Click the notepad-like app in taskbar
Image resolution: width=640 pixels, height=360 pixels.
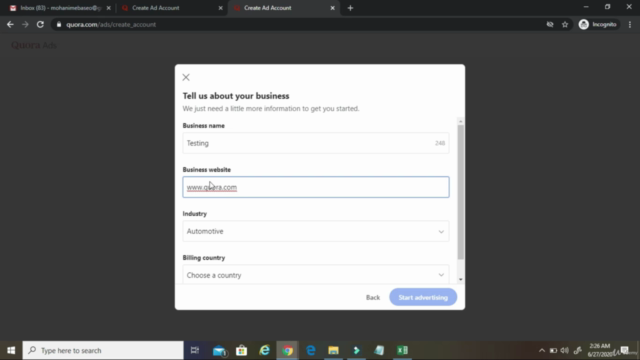pos(379,350)
